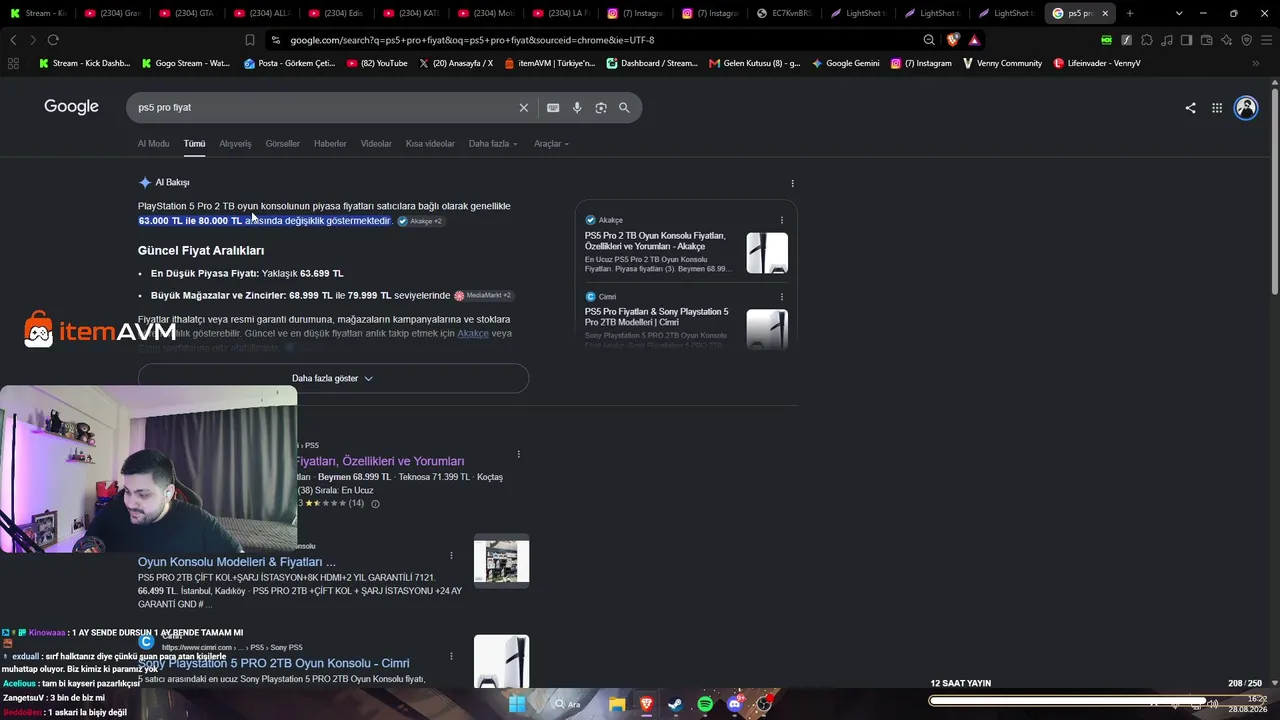
Task: Open Leo AI sparkle icon
Action: pos(1226,40)
